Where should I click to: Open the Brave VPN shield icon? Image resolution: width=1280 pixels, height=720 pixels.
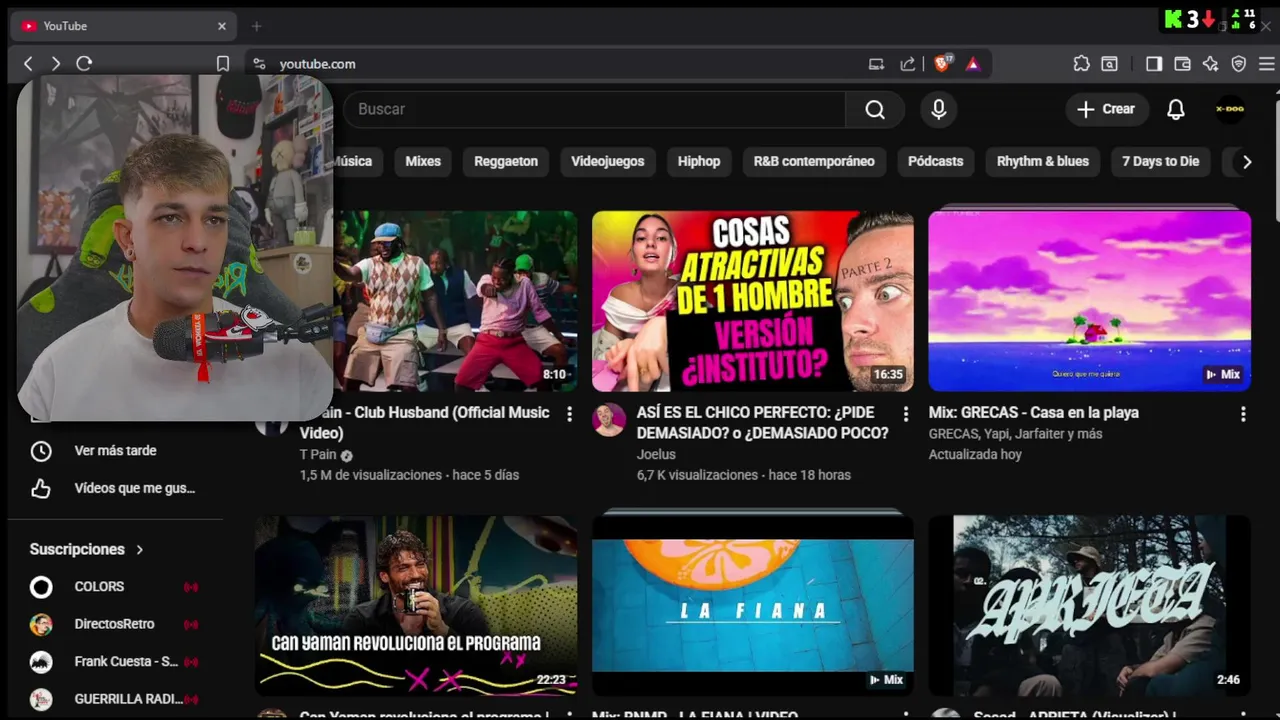tap(1239, 64)
